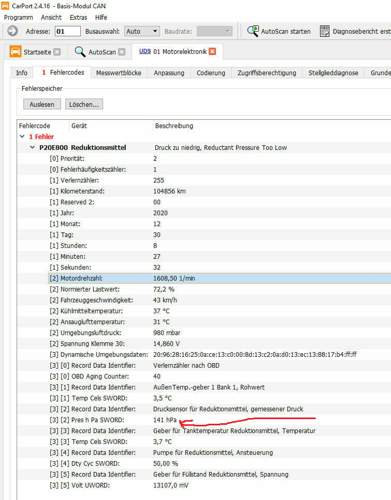Click the '141 hPa' value
391x500 pixels.
tap(165, 420)
